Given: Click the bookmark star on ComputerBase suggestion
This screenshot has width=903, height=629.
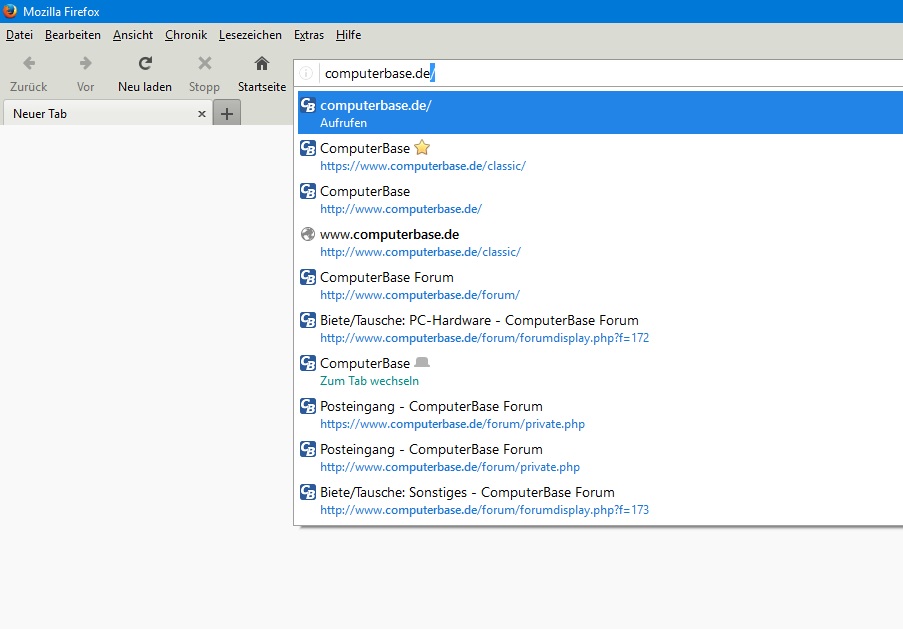Looking at the screenshot, I should [422, 147].
